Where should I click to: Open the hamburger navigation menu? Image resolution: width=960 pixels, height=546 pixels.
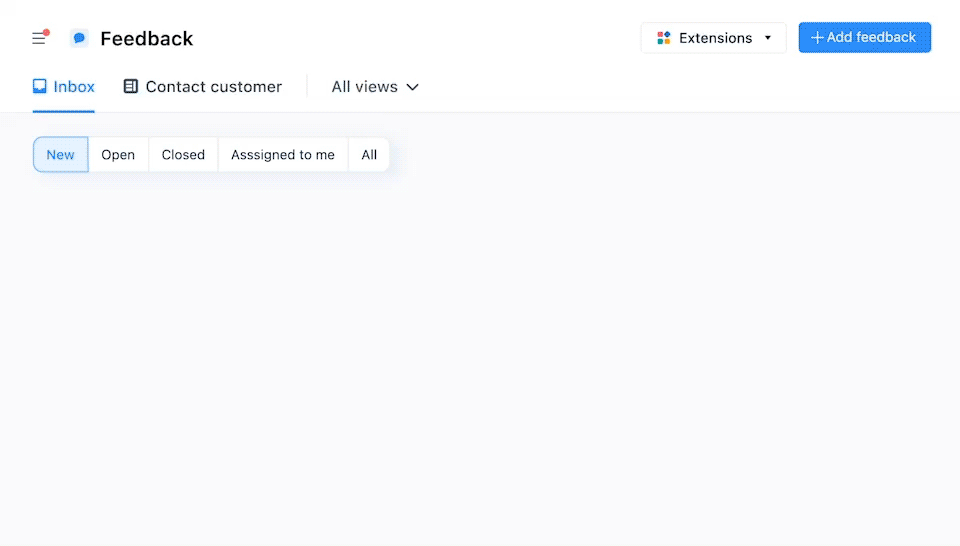[38, 39]
